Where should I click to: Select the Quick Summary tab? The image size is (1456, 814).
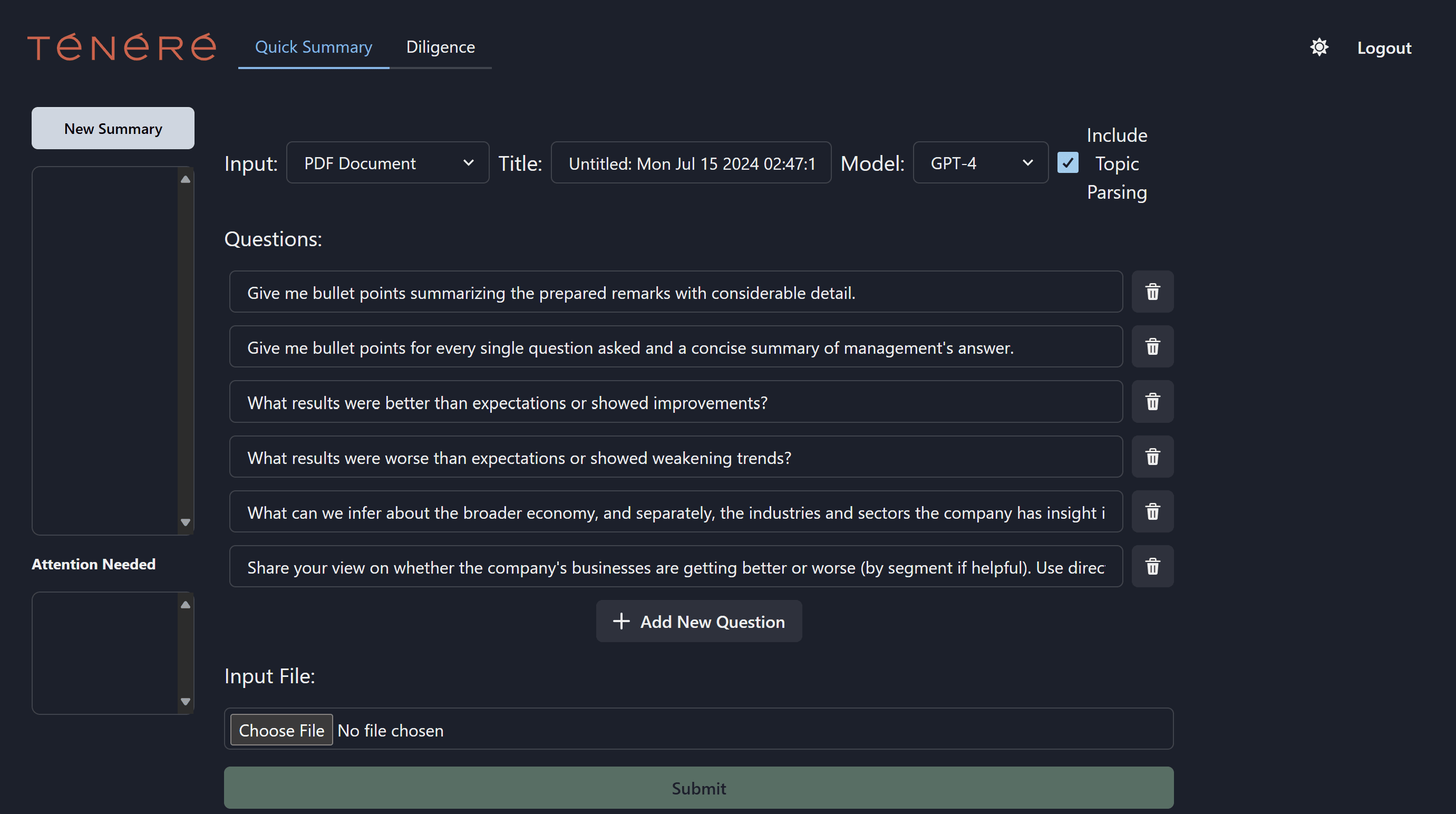pyautogui.click(x=313, y=47)
